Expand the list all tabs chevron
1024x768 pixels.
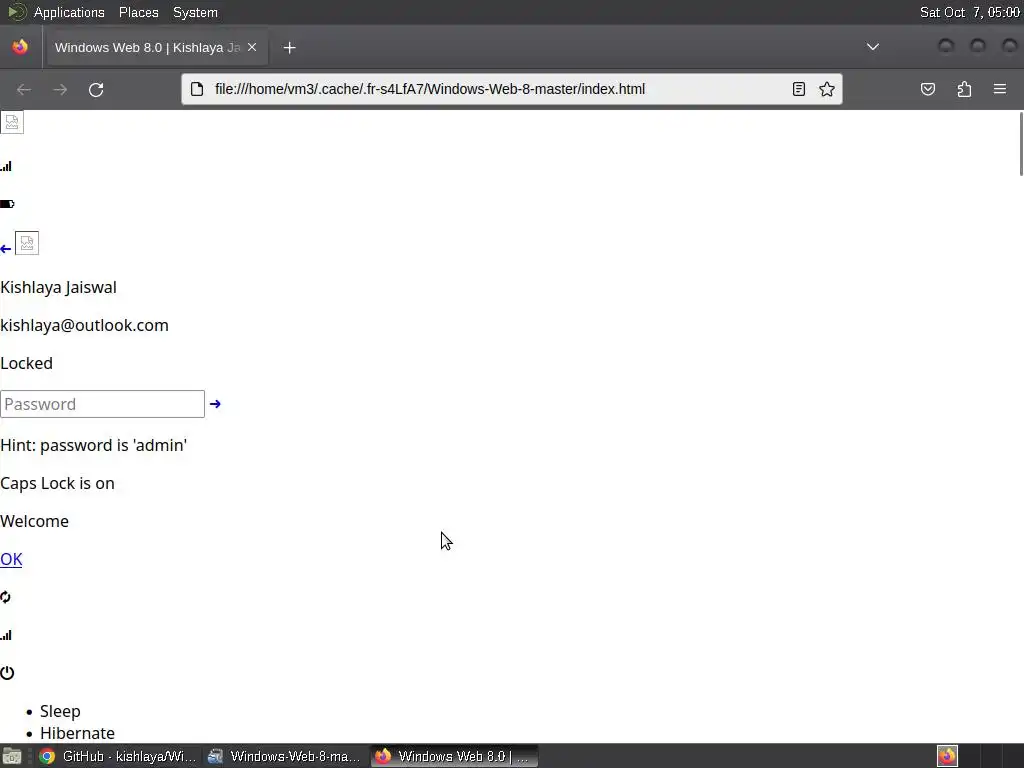pos(872,47)
